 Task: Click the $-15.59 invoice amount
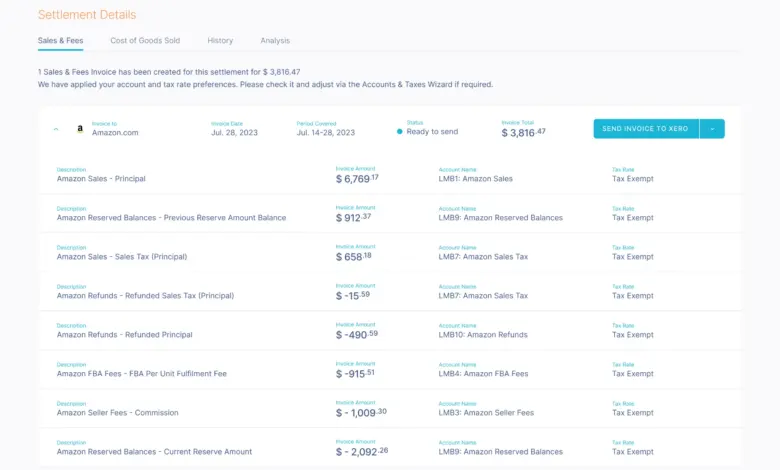pyautogui.click(x=353, y=296)
